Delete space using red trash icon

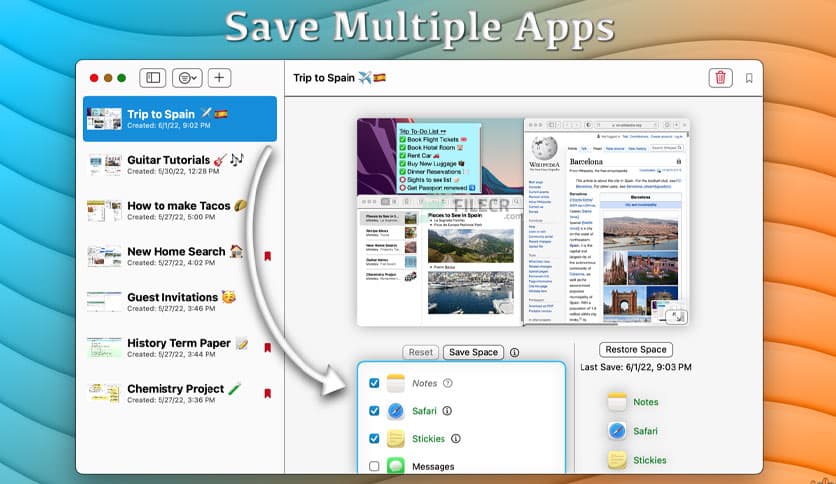tap(720, 77)
